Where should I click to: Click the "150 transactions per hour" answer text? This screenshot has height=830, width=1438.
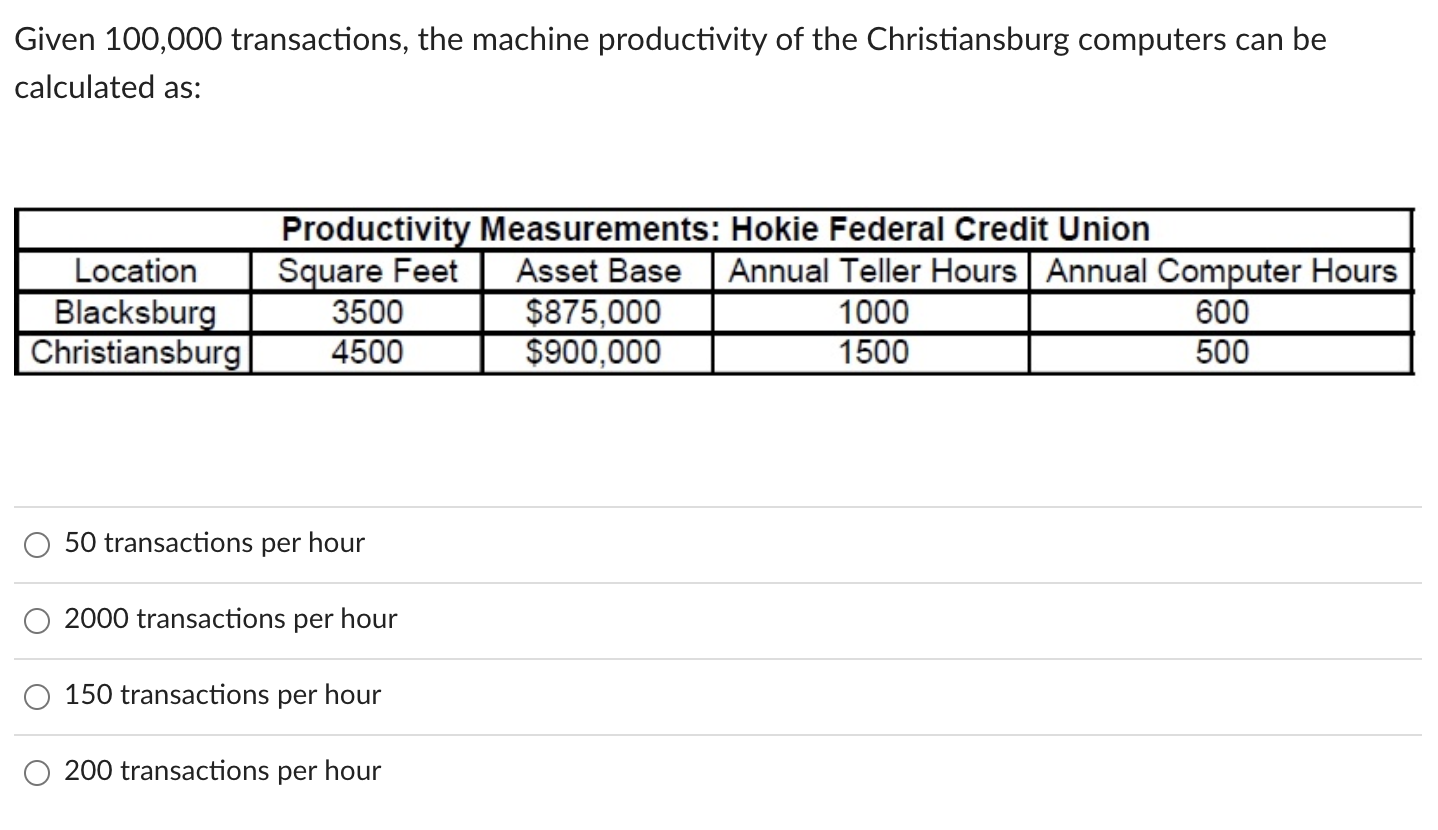click(222, 695)
